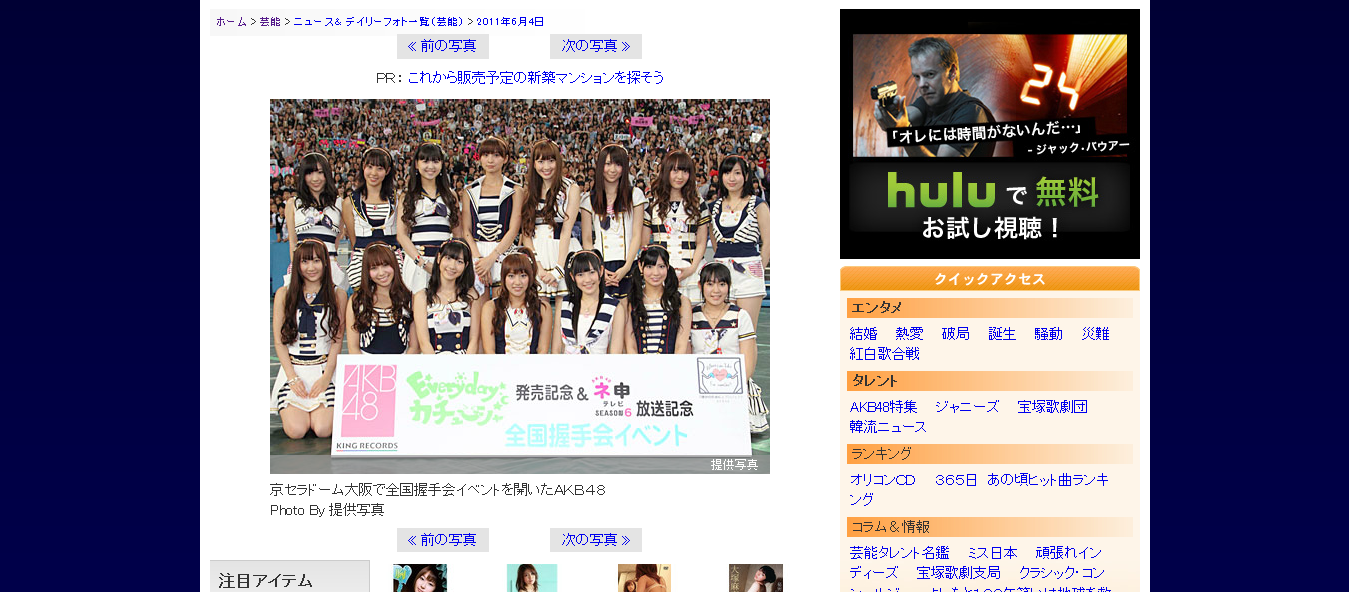1349x592 pixels.
Task: Go to 前の写真 above the photo
Action: coord(442,46)
